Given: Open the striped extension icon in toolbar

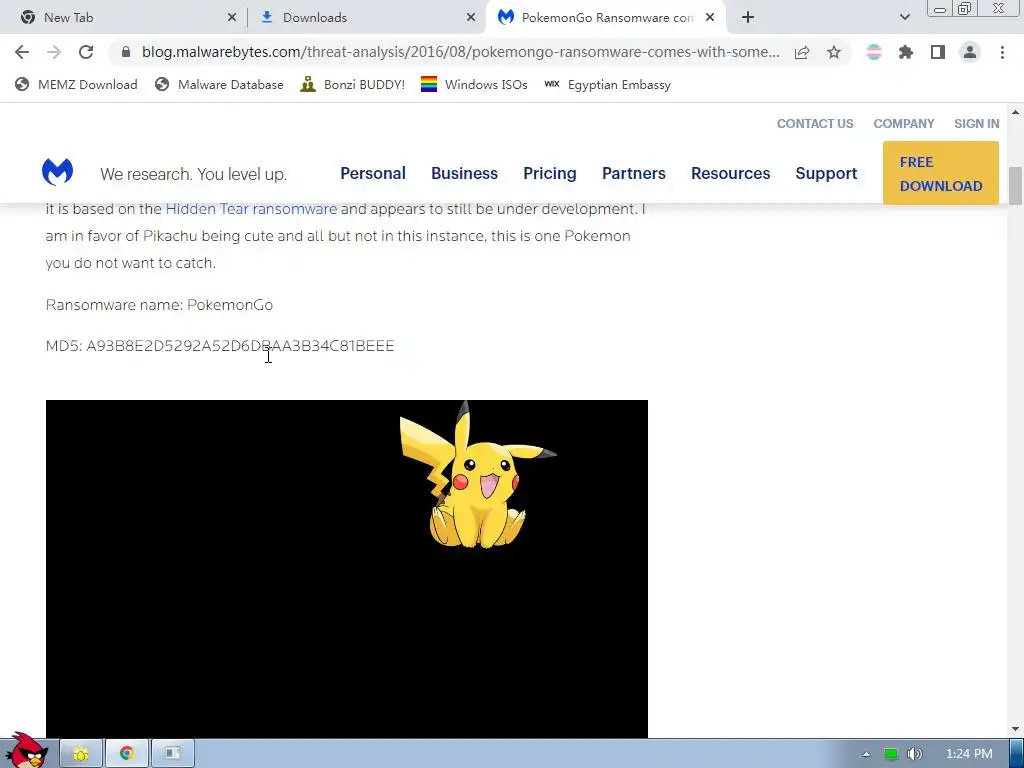Looking at the screenshot, I should click(874, 52).
